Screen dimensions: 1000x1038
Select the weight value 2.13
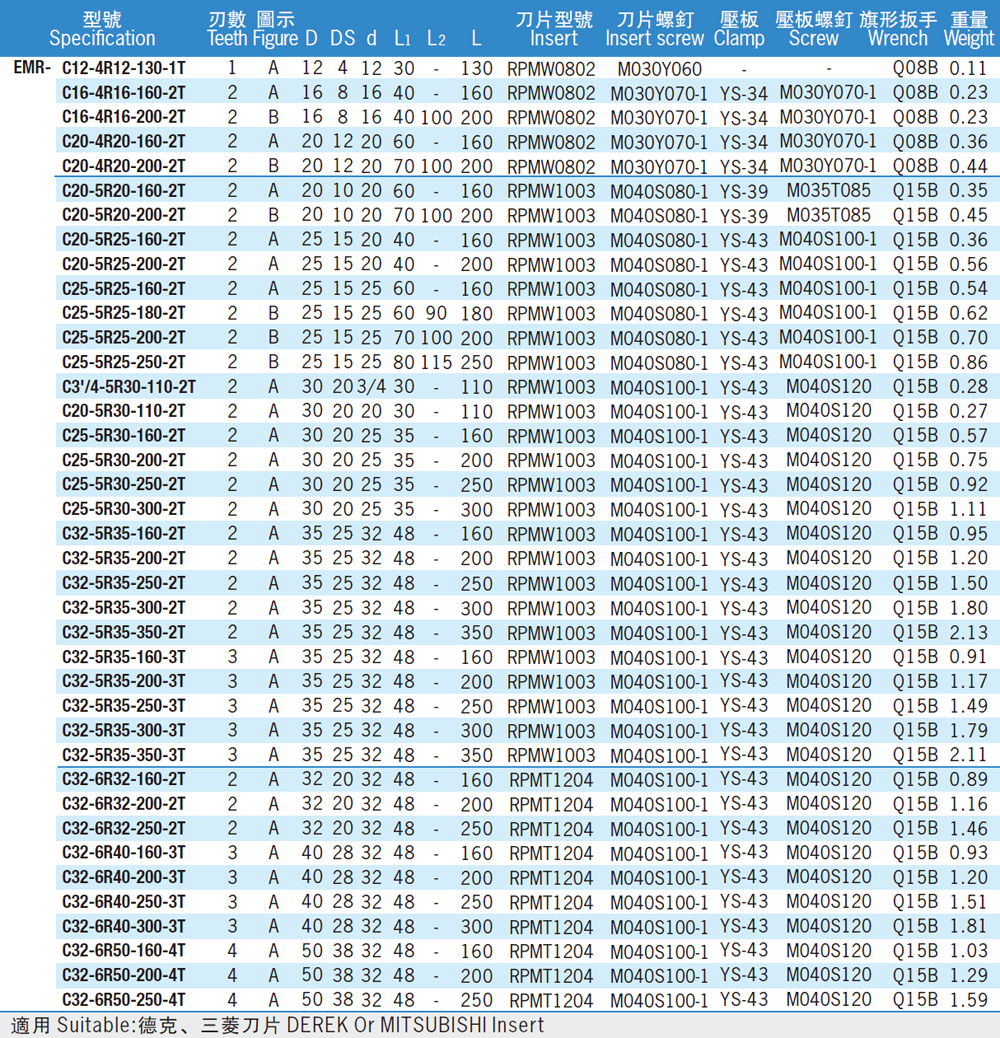[x=967, y=632]
